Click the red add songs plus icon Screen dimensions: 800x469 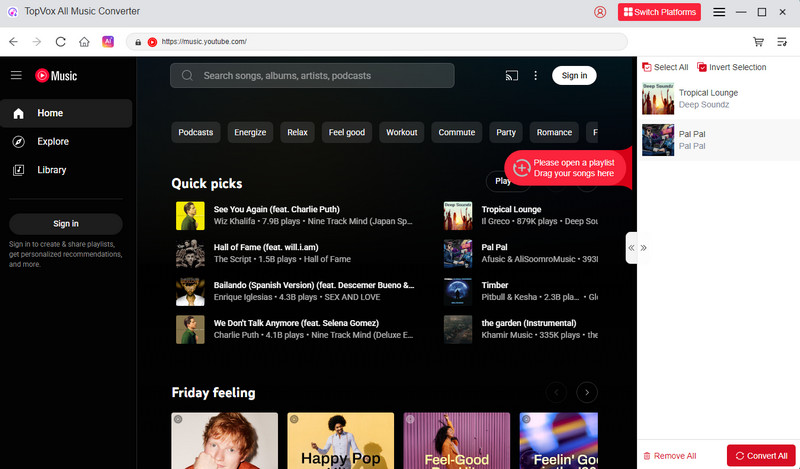click(521, 168)
